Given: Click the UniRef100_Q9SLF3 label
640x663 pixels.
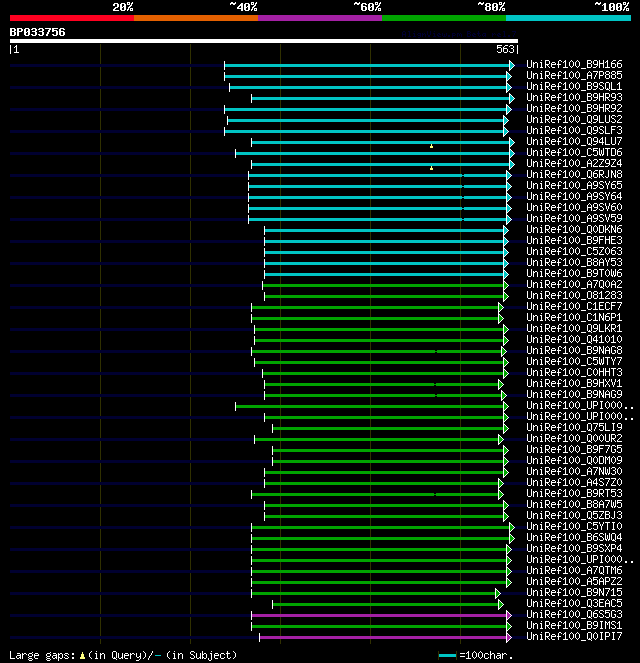Looking at the screenshot, I should coord(574,130).
